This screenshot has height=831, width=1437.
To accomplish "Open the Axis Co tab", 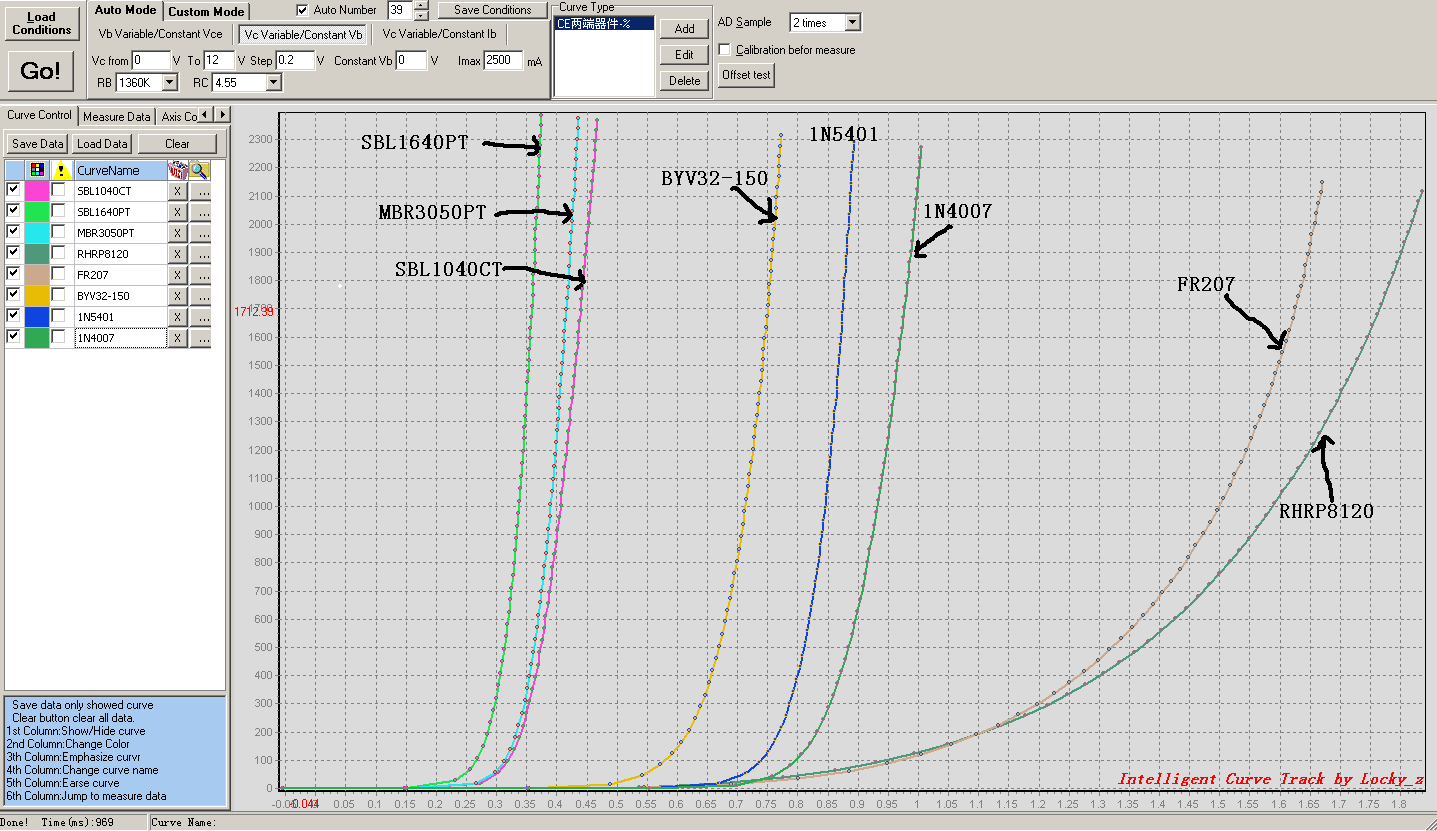I will click(178, 116).
